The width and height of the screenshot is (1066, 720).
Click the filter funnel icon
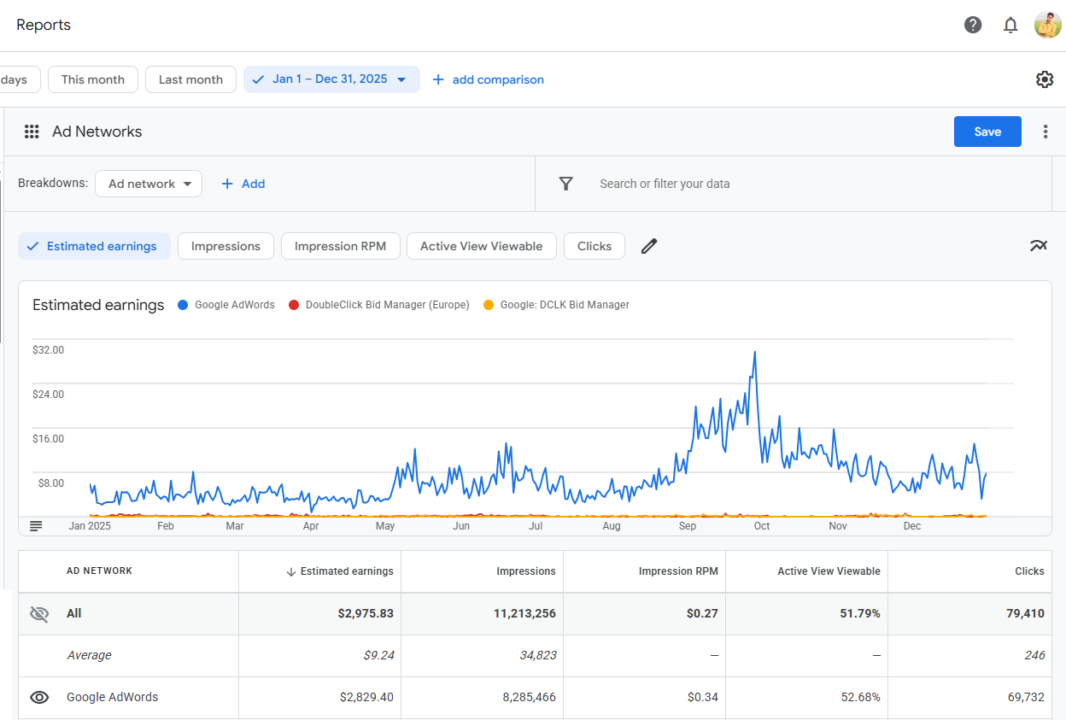pos(566,183)
